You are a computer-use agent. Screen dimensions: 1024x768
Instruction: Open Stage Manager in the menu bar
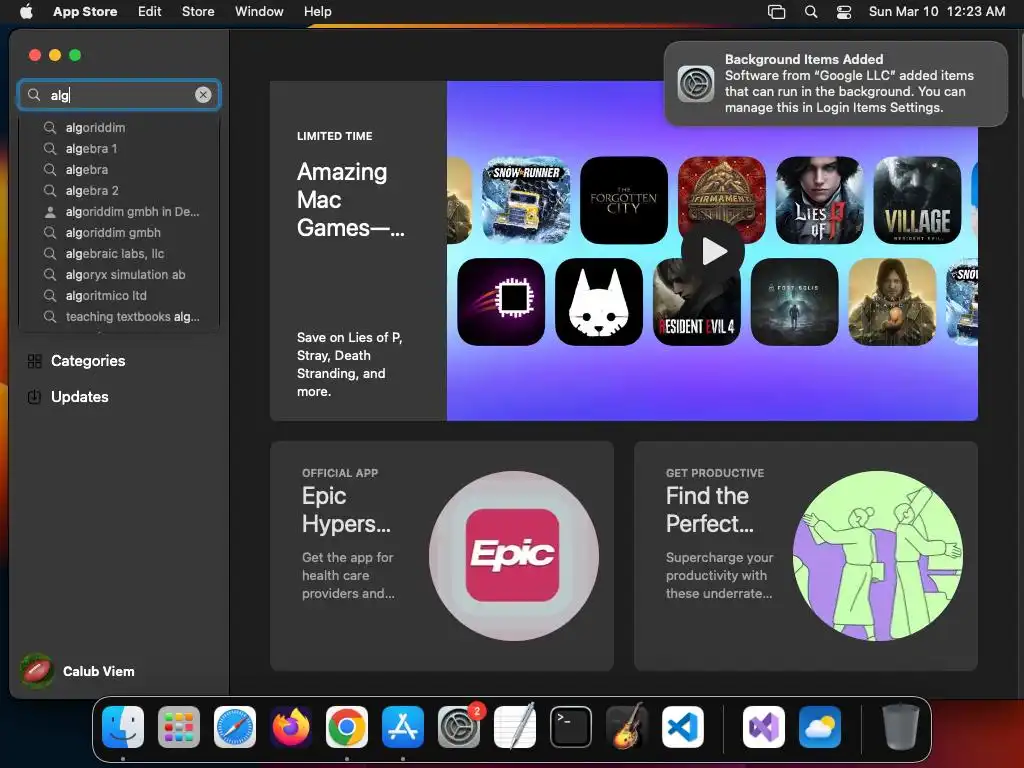point(776,12)
